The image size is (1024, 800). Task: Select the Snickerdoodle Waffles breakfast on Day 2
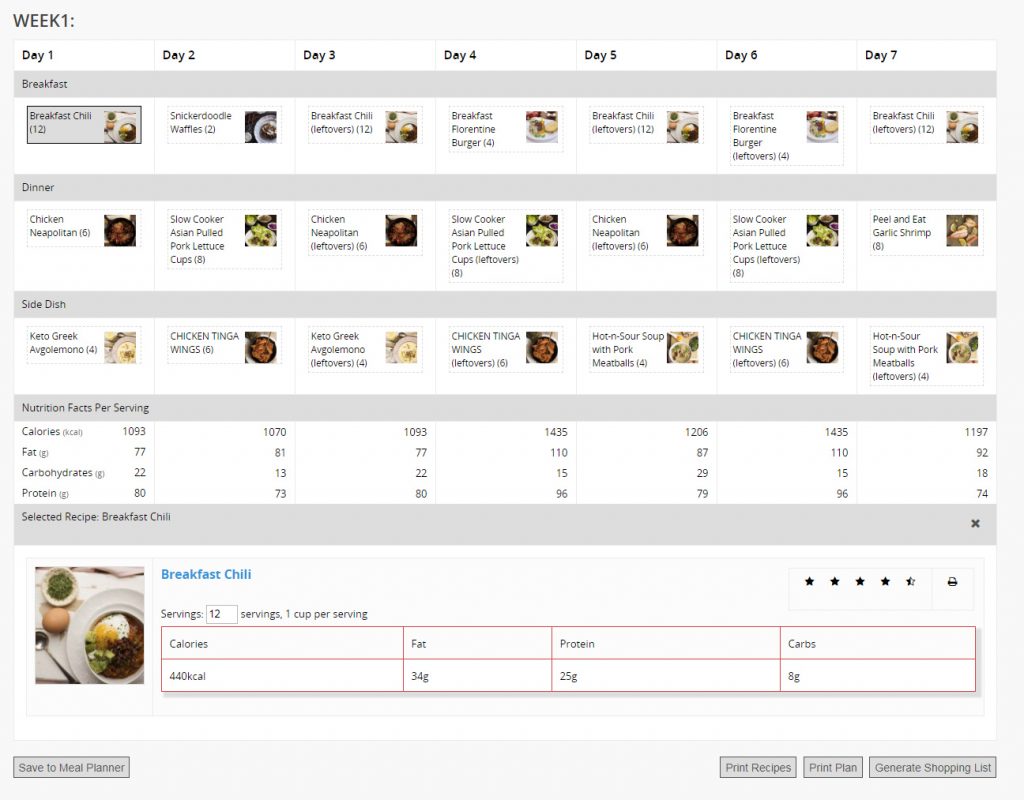223,126
